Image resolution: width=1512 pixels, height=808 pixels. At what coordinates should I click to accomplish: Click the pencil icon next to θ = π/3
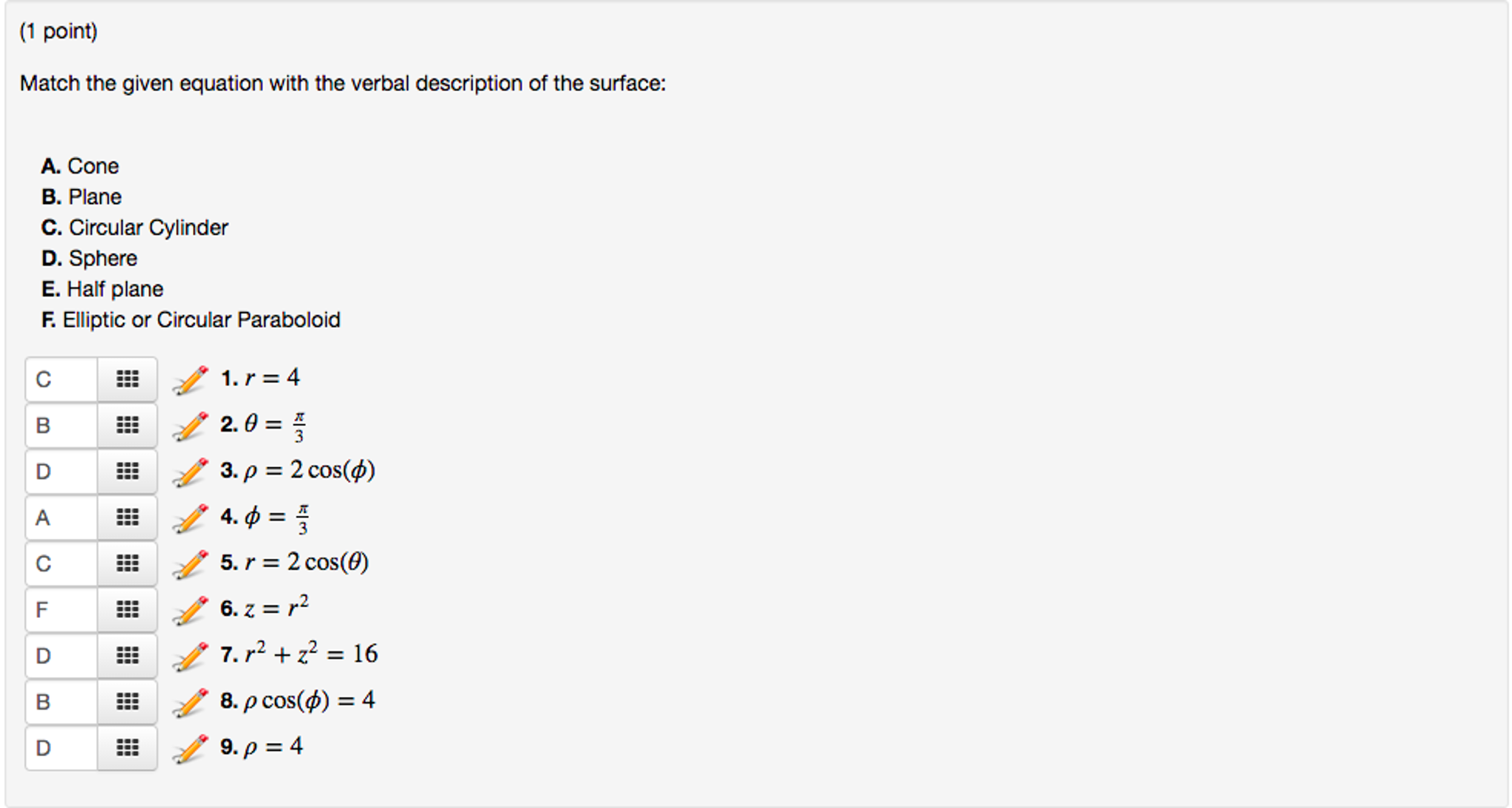(191, 425)
